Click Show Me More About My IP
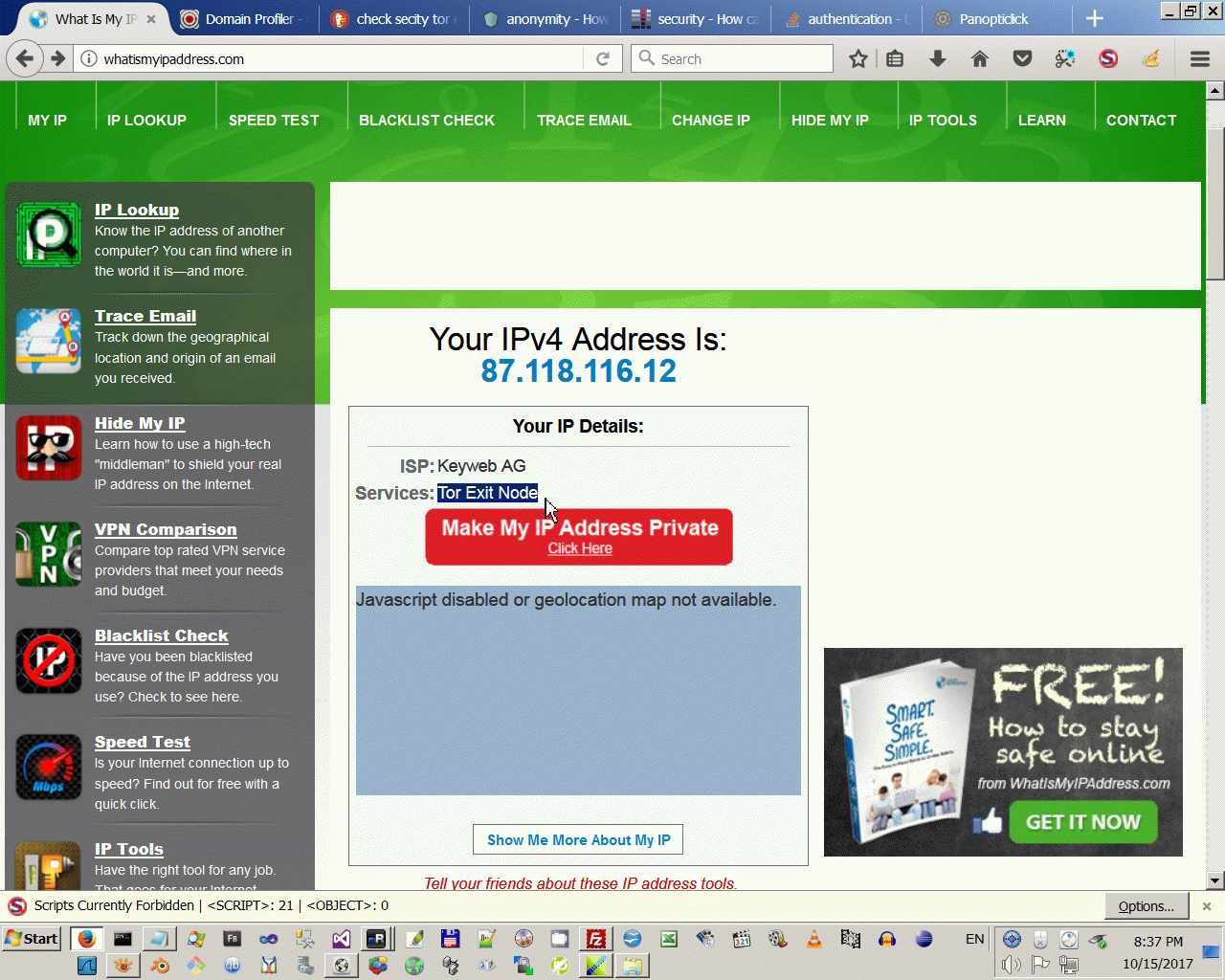Image resolution: width=1225 pixels, height=980 pixels. [x=578, y=840]
